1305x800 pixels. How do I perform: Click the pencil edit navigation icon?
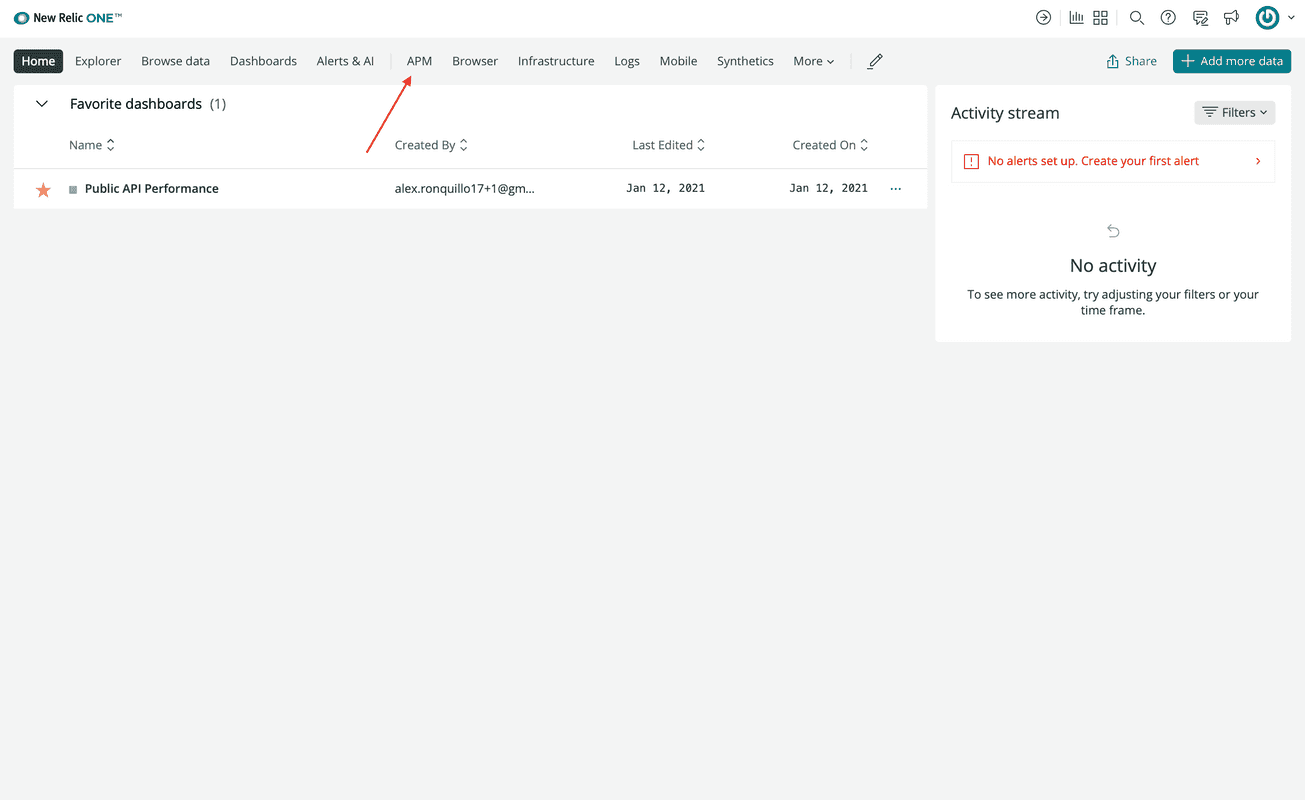[x=875, y=61]
